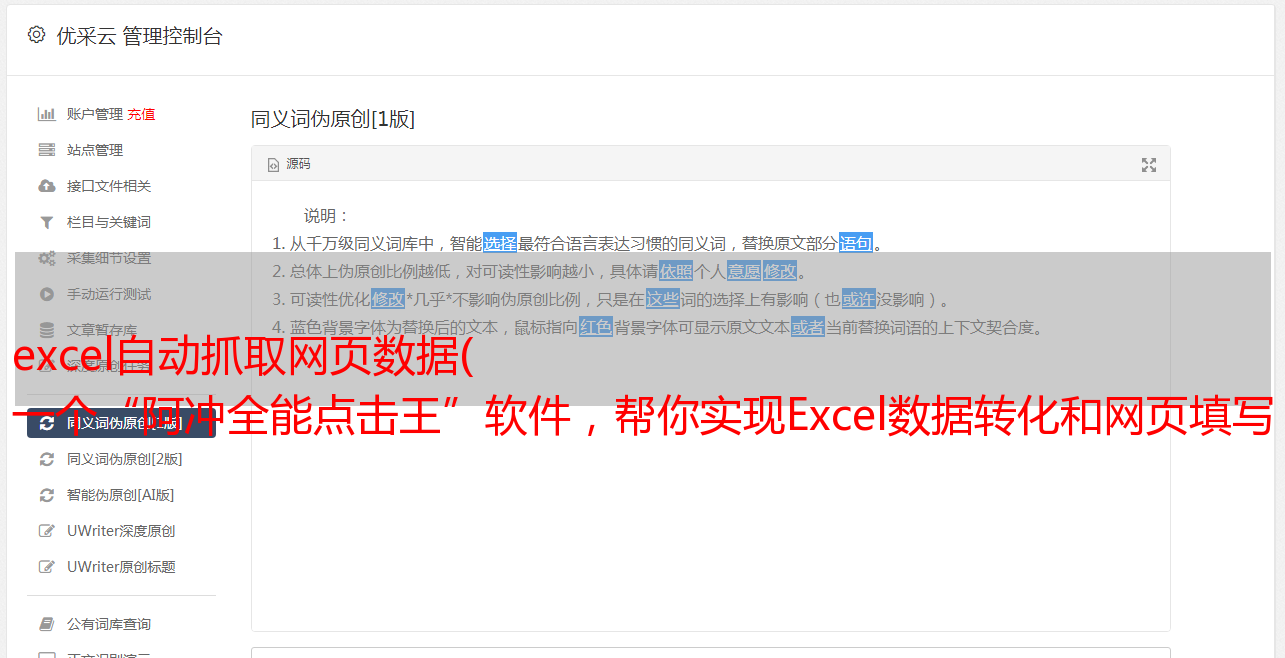Open 接口文件相关 cloud upload icon
Screen dimensions: 1285x658
[46, 186]
